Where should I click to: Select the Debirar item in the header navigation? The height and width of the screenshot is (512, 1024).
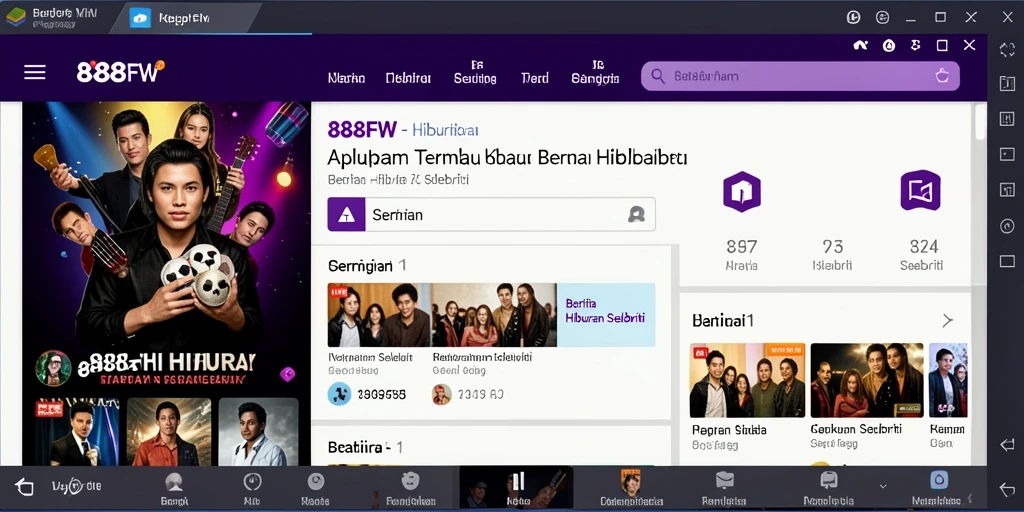click(408, 78)
